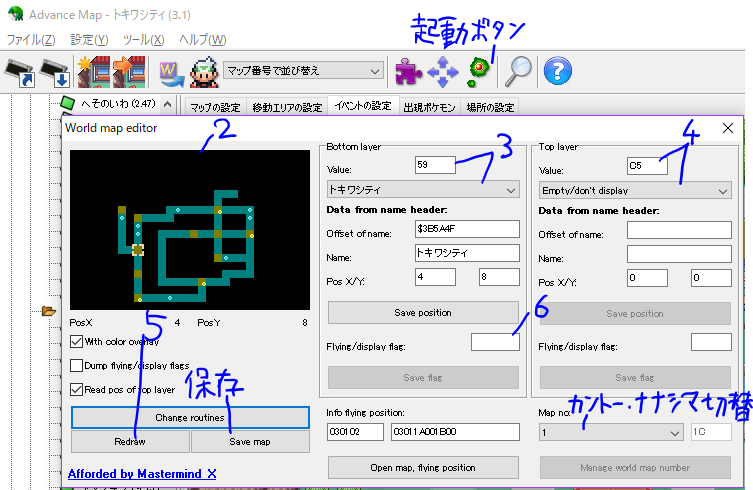The width and height of the screenshot is (753, 490).
Task: Open the ファイル(Z) menu
Action: (31, 39)
